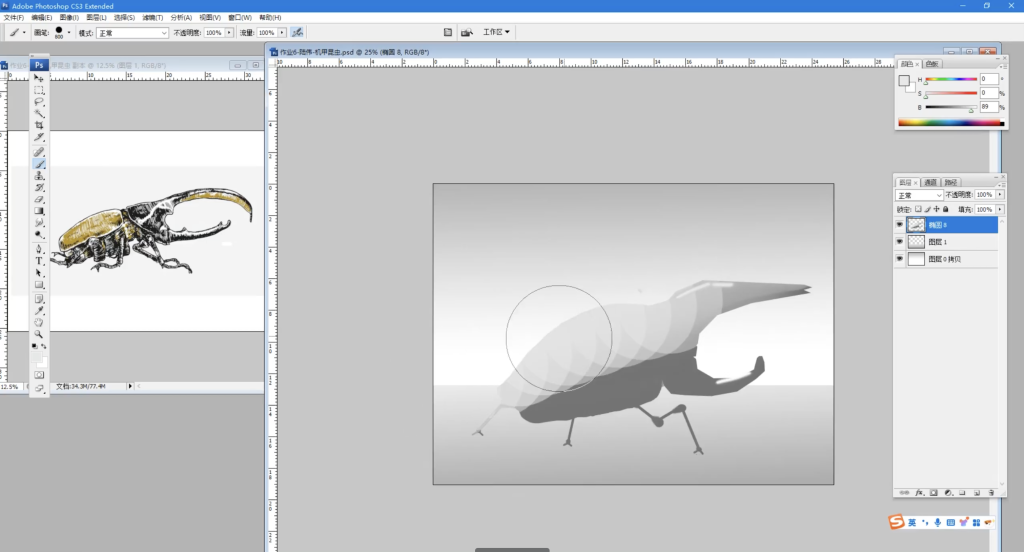Select the Move tool in toolbox
The image size is (1024, 552).
(40, 78)
